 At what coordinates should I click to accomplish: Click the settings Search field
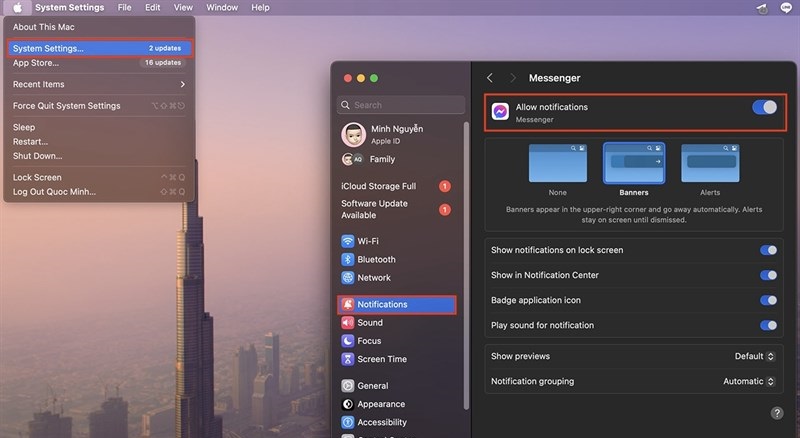[401, 105]
